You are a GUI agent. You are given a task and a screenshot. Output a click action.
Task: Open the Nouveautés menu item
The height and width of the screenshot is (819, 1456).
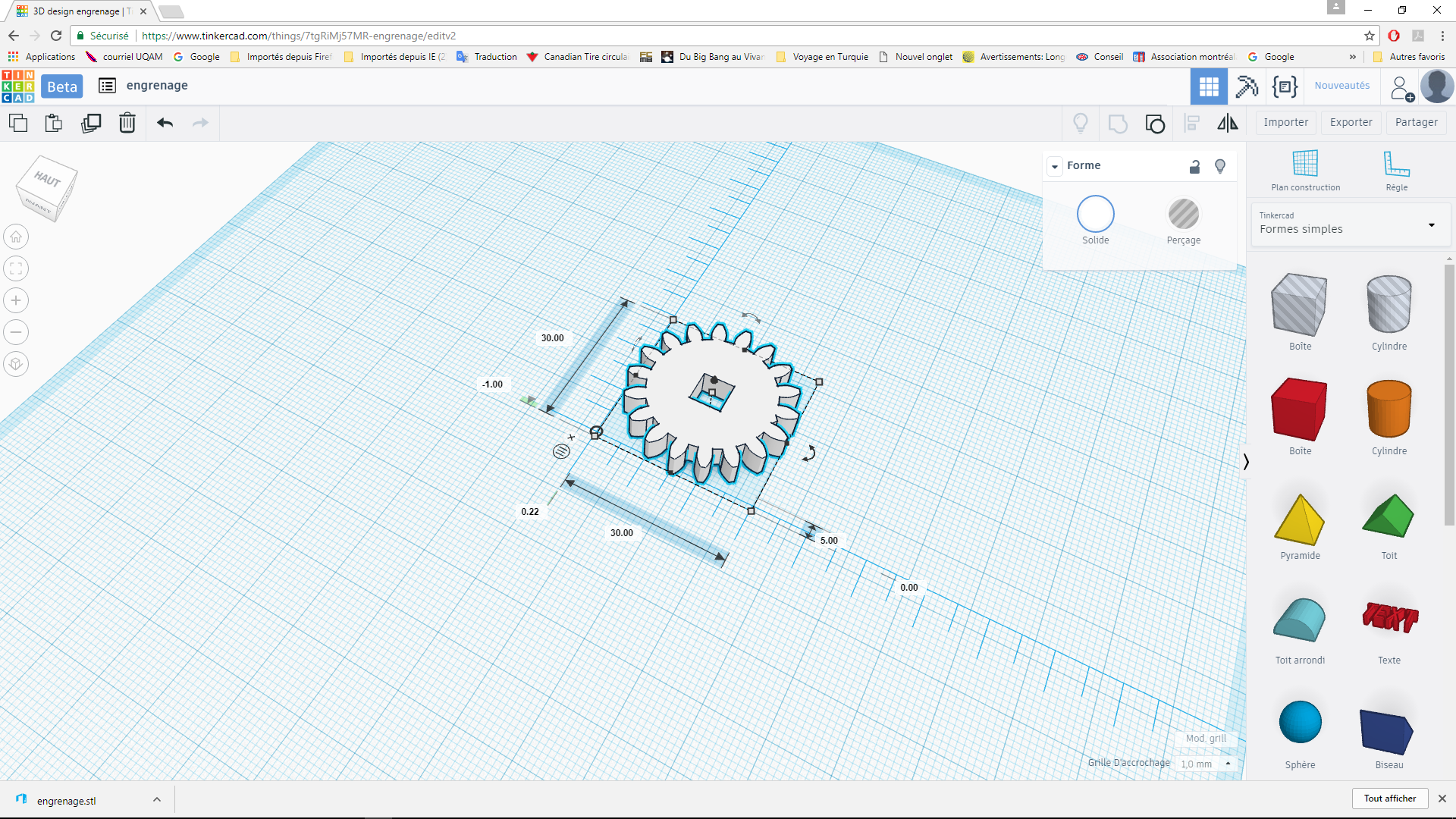(1341, 86)
